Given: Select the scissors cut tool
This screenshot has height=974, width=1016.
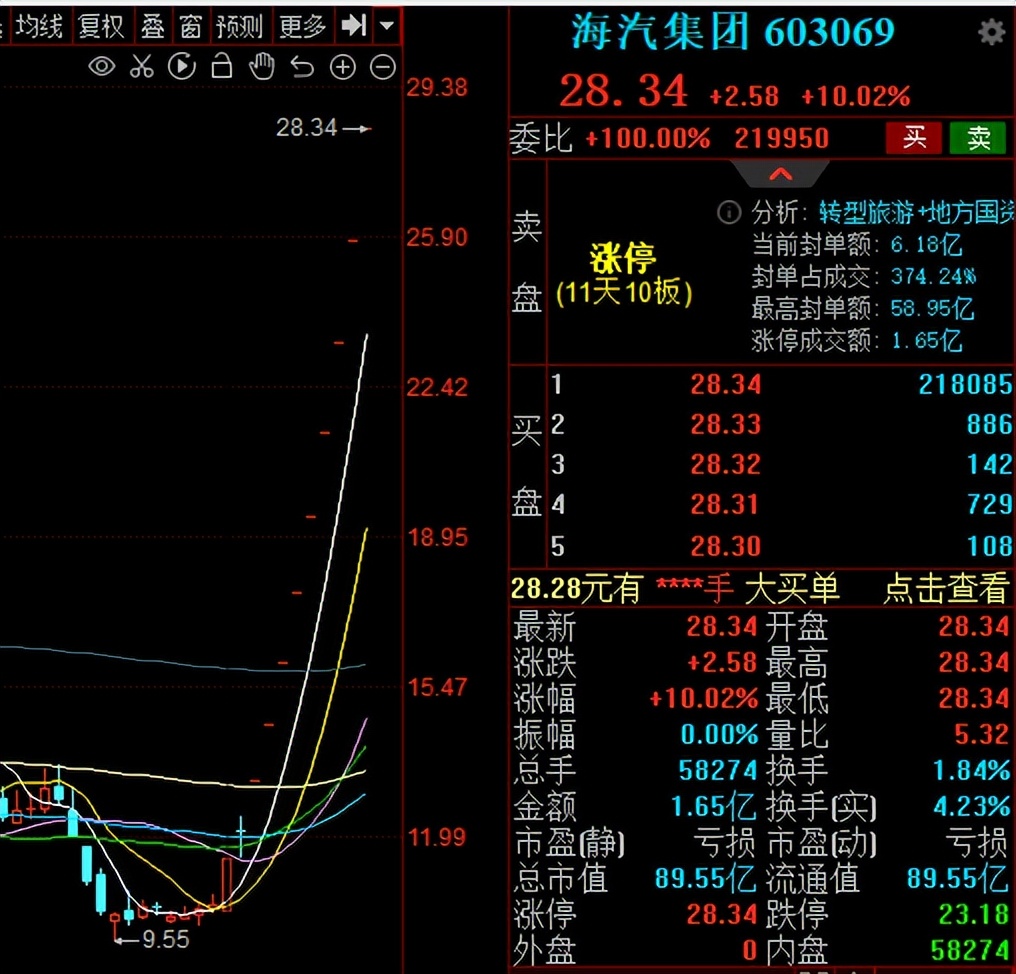Looking at the screenshot, I should (141, 67).
